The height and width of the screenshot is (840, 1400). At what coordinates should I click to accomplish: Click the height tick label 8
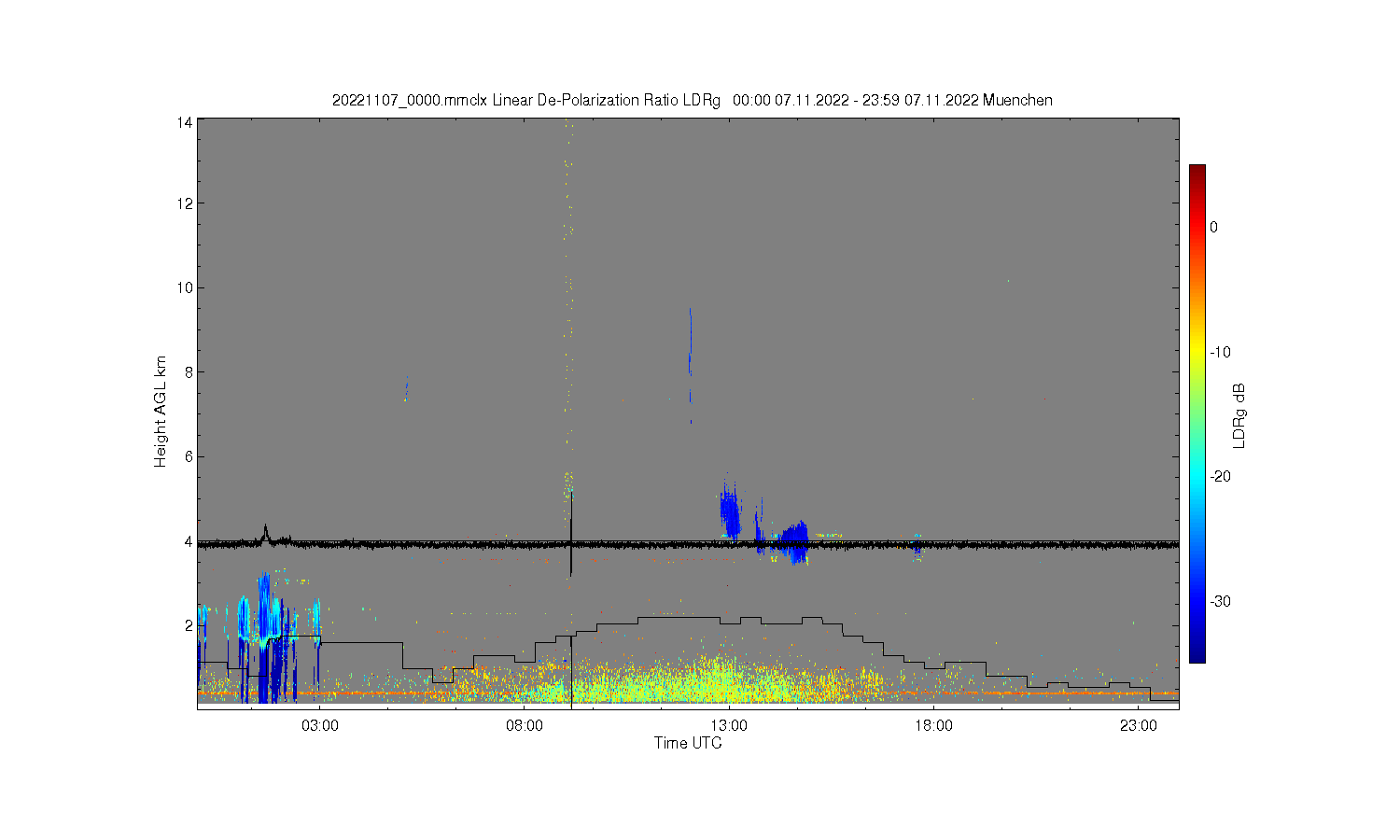coord(189,372)
